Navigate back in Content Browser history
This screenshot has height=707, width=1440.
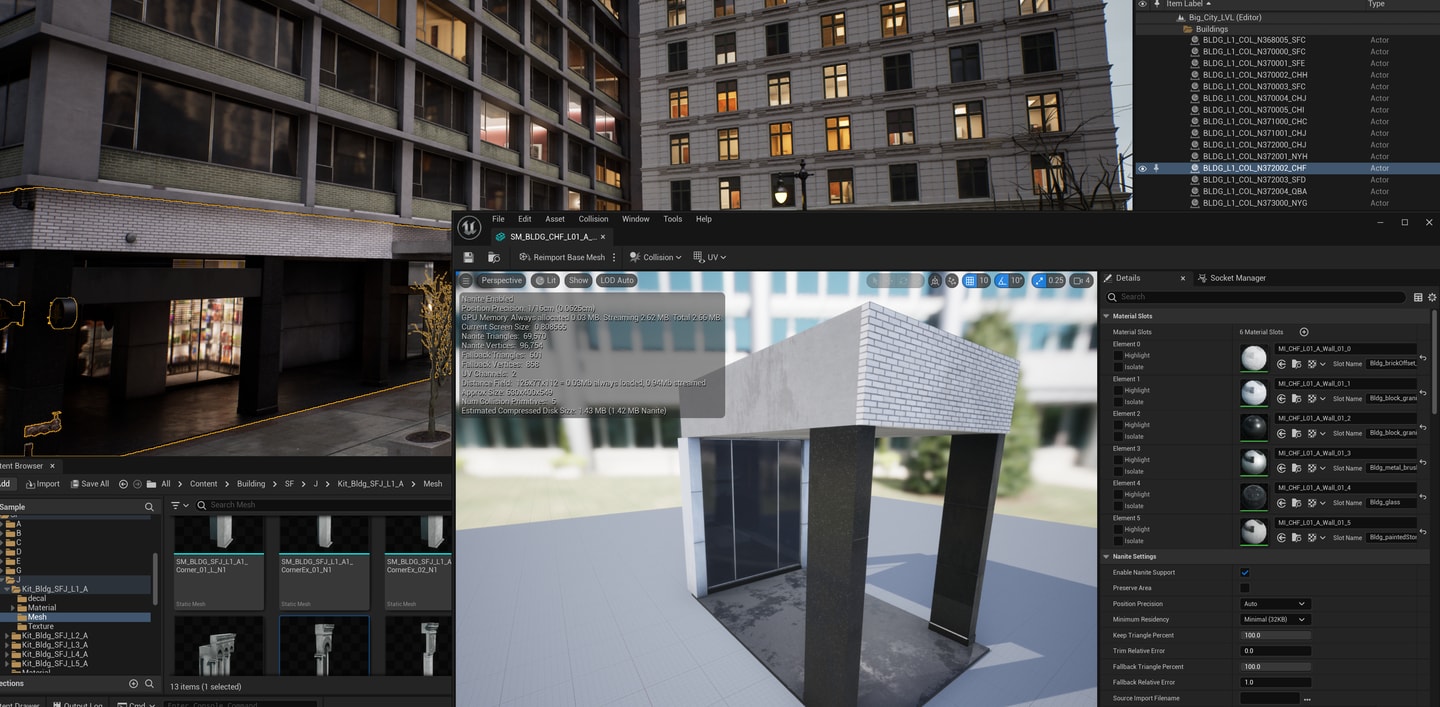pyautogui.click(x=123, y=484)
